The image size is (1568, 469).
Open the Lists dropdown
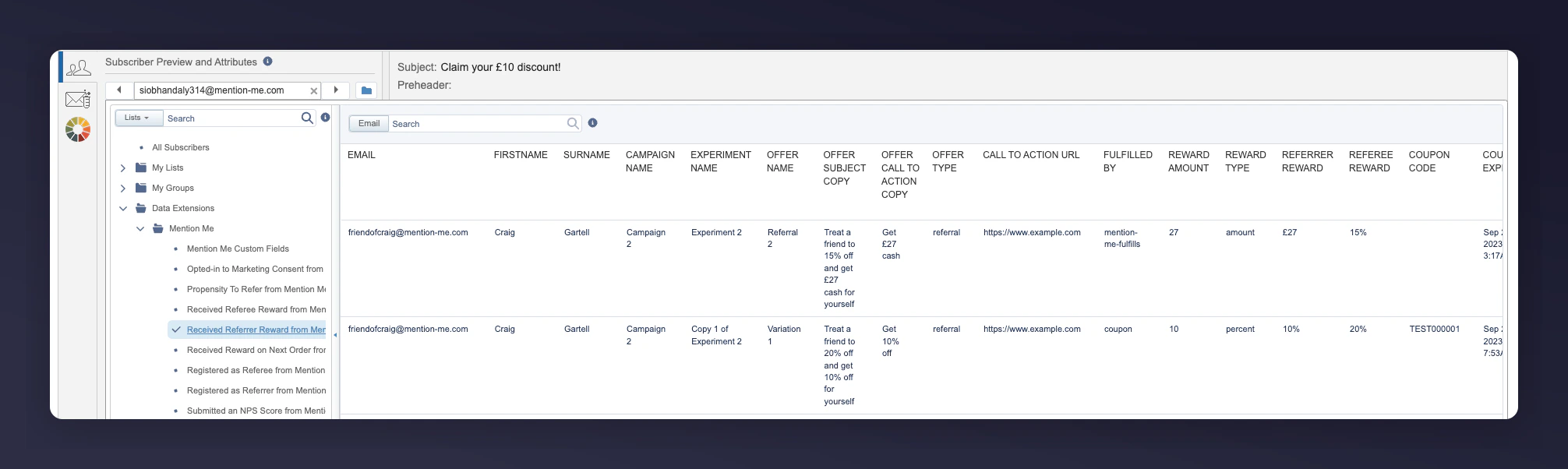(139, 118)
